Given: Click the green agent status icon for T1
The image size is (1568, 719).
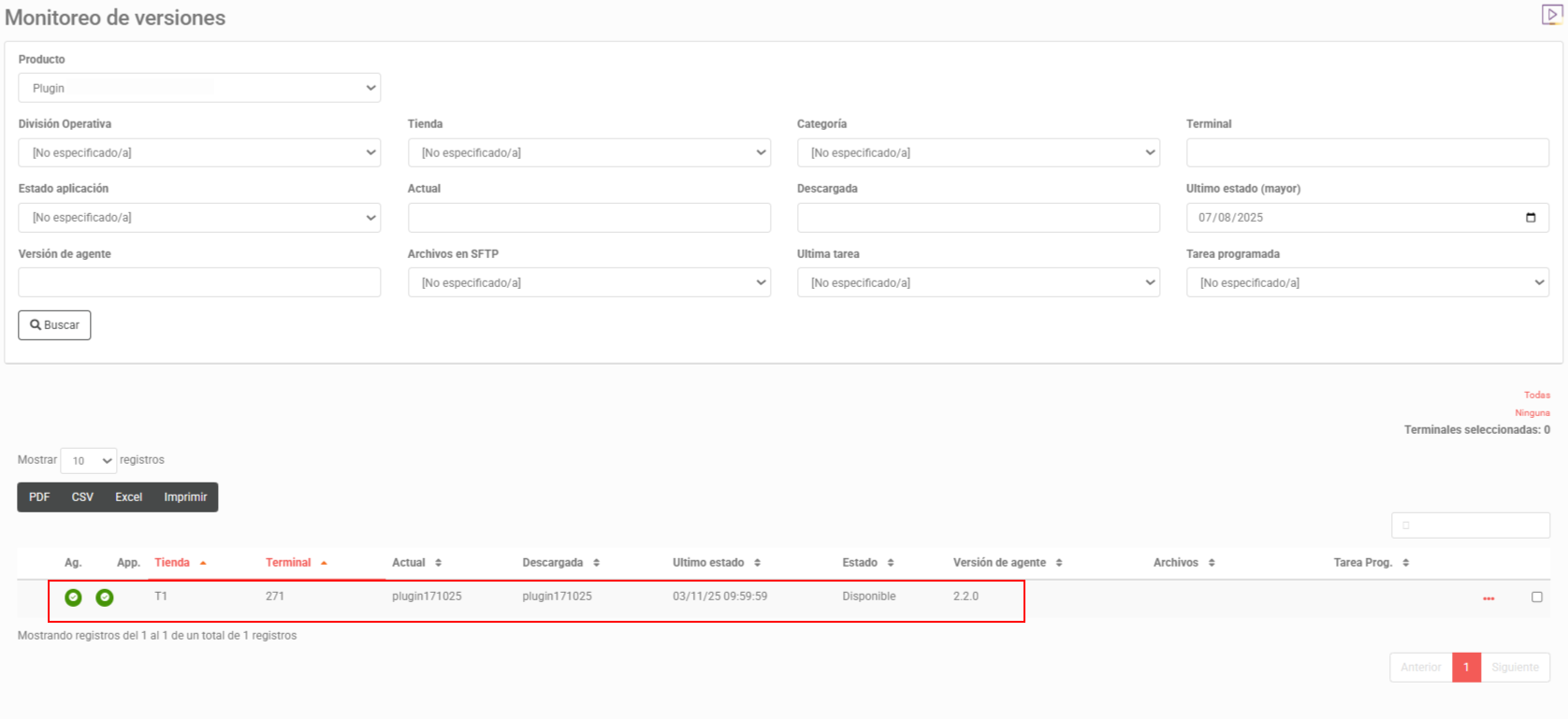Looking at the screenshot, I should pyautogui.click(x=73, y=597).
